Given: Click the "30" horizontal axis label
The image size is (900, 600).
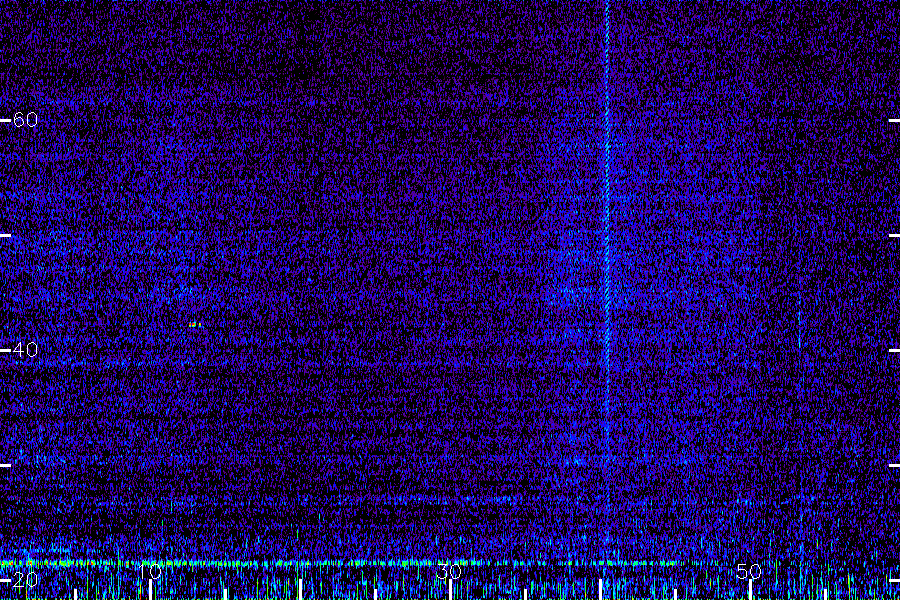Looking at the screenshot, I should click(x=449, y=571).
